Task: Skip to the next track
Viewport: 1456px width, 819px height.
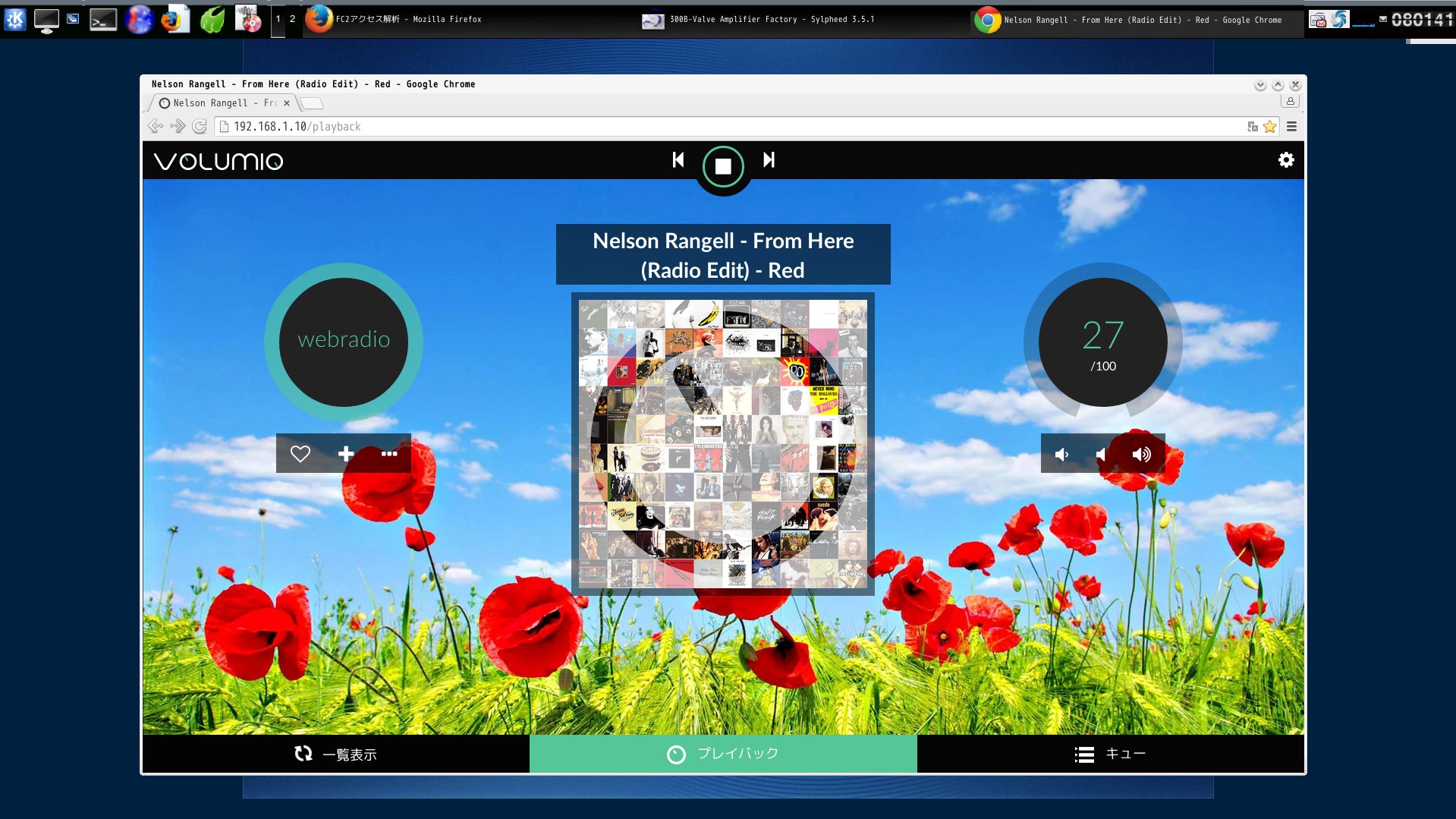Action: pos(769,160)
